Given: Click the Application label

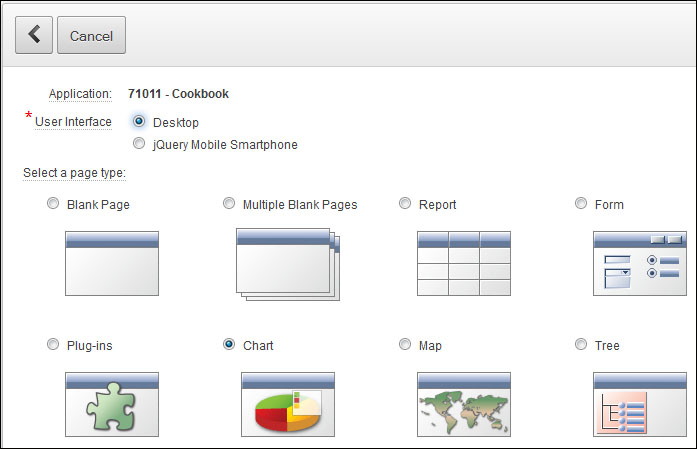Looking at the screenshot, I should (x=80, y=94).
